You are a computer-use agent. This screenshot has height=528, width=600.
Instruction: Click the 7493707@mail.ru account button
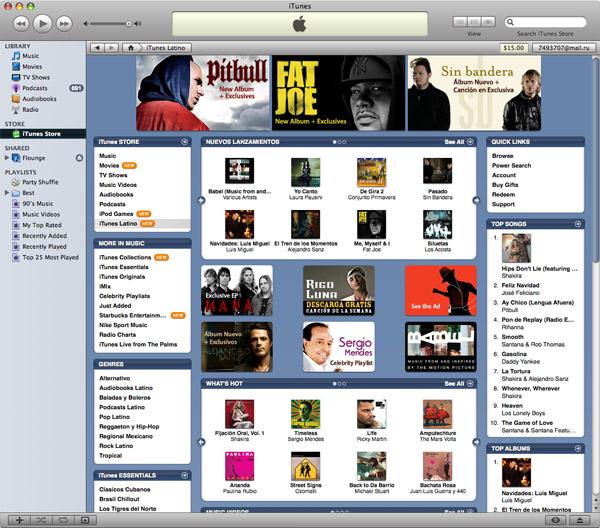[x=564, y=48]
